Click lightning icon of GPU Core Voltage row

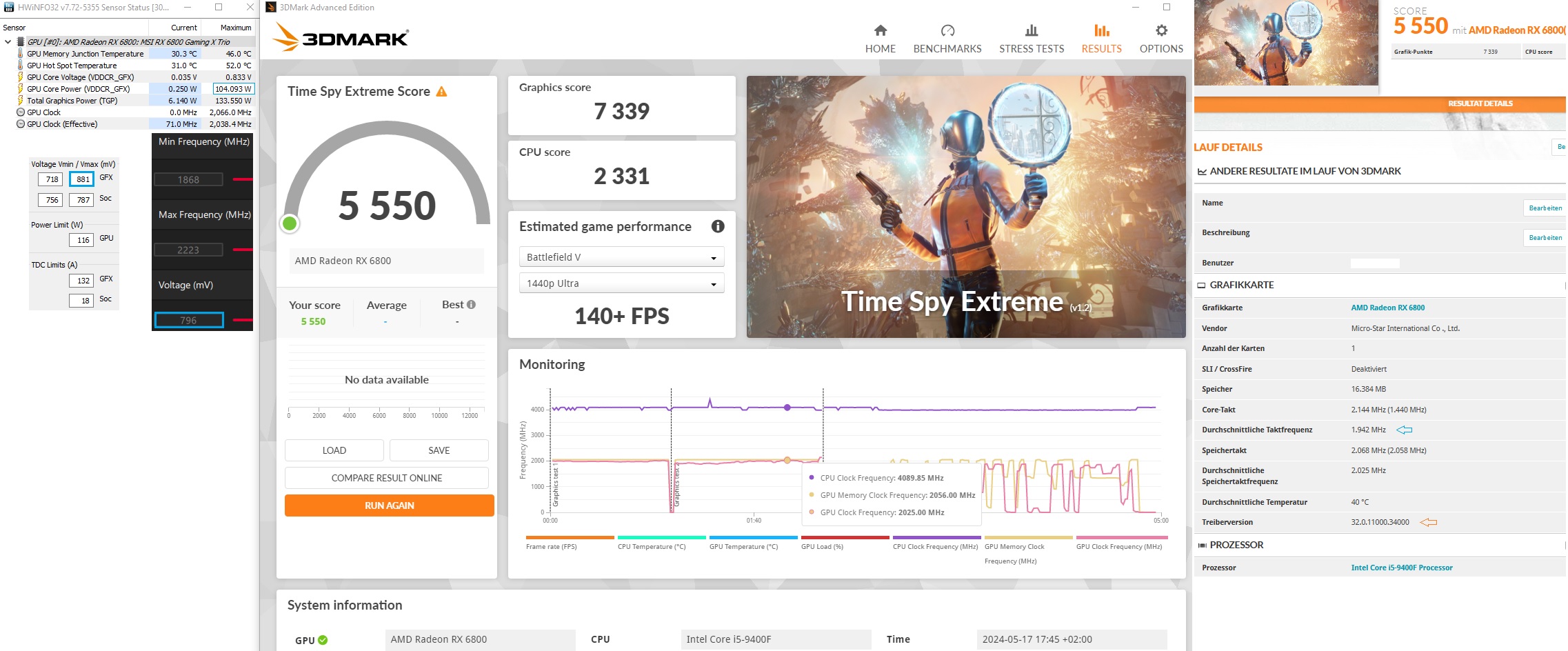click(21, 77)
